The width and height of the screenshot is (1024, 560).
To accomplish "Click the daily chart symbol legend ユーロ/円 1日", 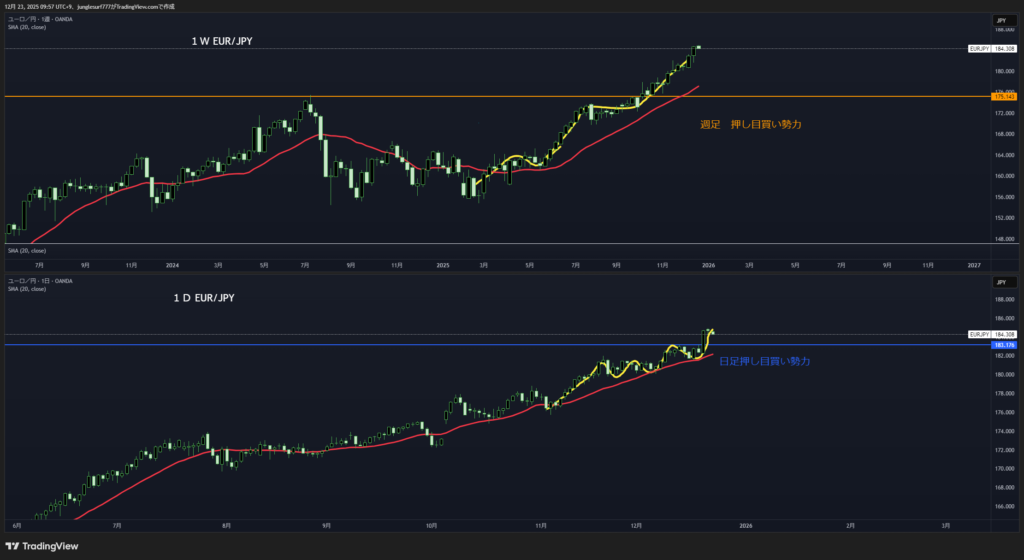I will tap(42, 281).
